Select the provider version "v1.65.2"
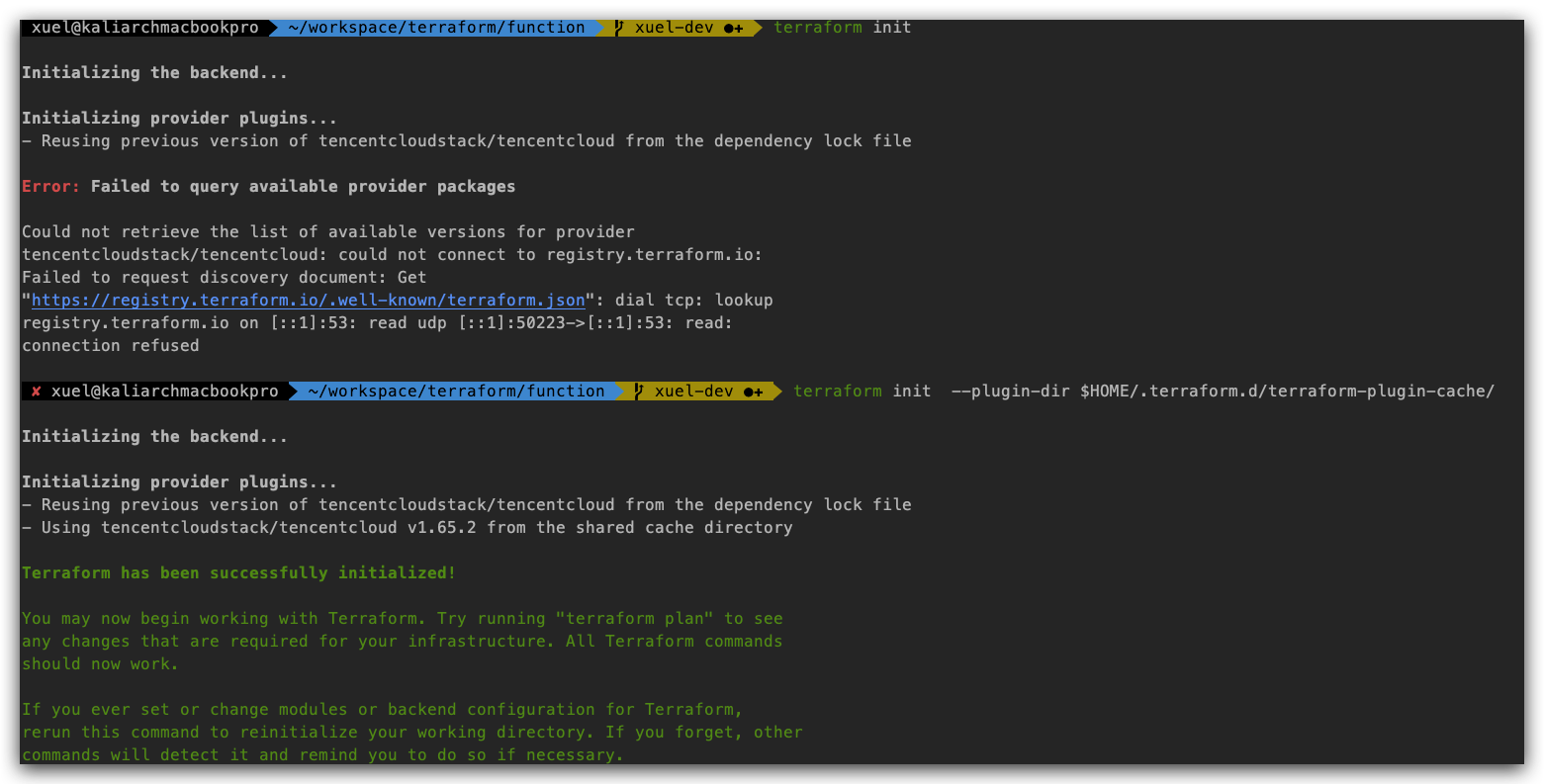The height and width of the screenshot is (784, 1544). [441, 528]
